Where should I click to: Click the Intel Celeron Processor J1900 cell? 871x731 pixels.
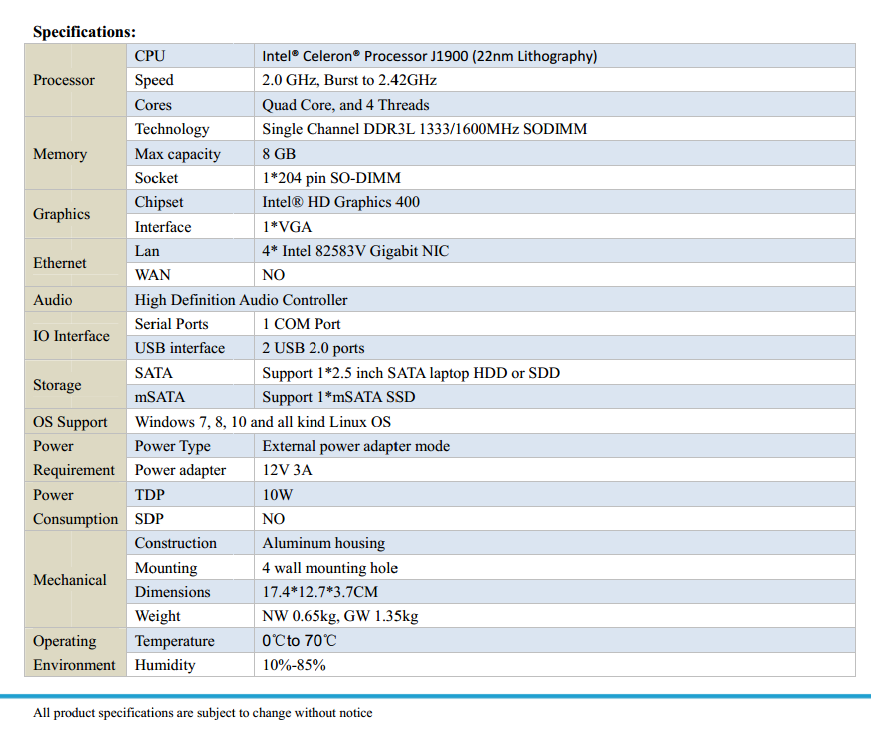click(429, 56)
